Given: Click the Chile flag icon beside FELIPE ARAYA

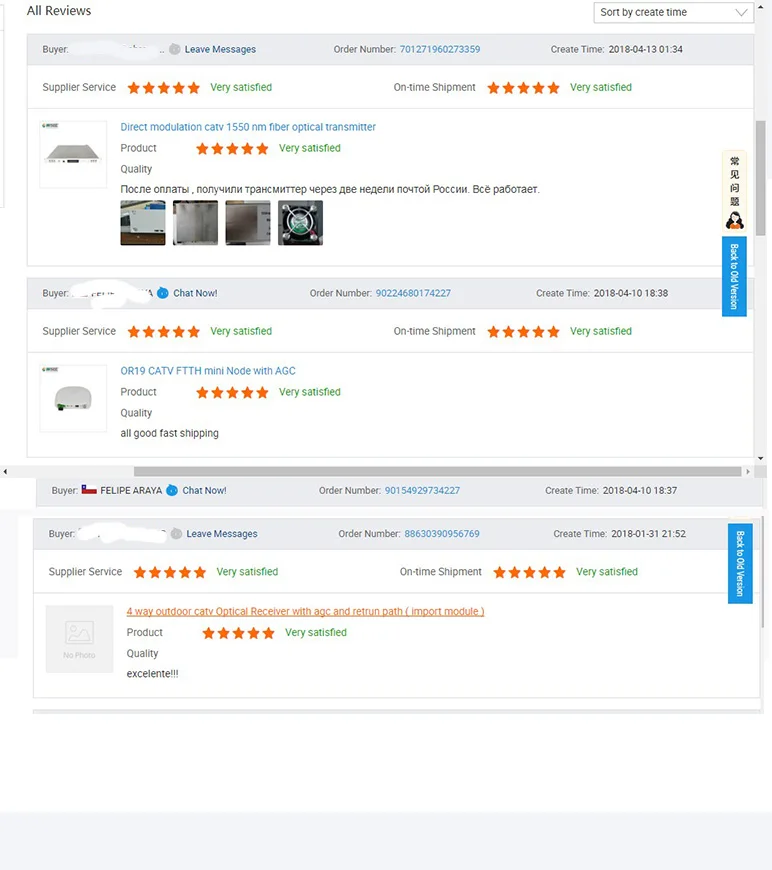Looking at the screenshot, I should [x=89, y=490].
